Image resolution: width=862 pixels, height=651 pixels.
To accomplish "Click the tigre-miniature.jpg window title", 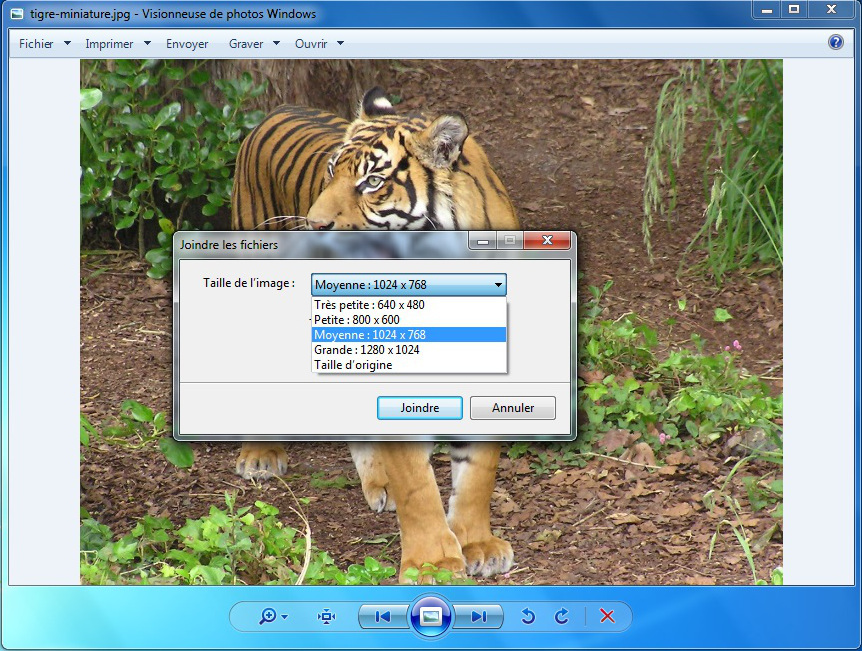I will (173, 14).
